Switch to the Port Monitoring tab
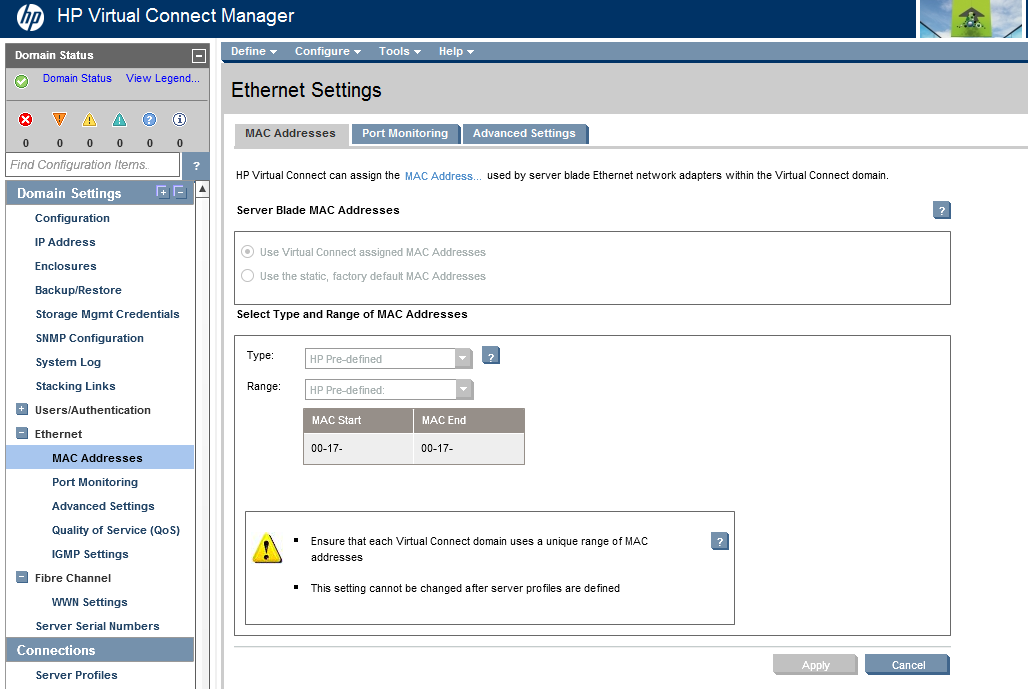This screenshot has width=1028, height=689. tap(405, 134)
